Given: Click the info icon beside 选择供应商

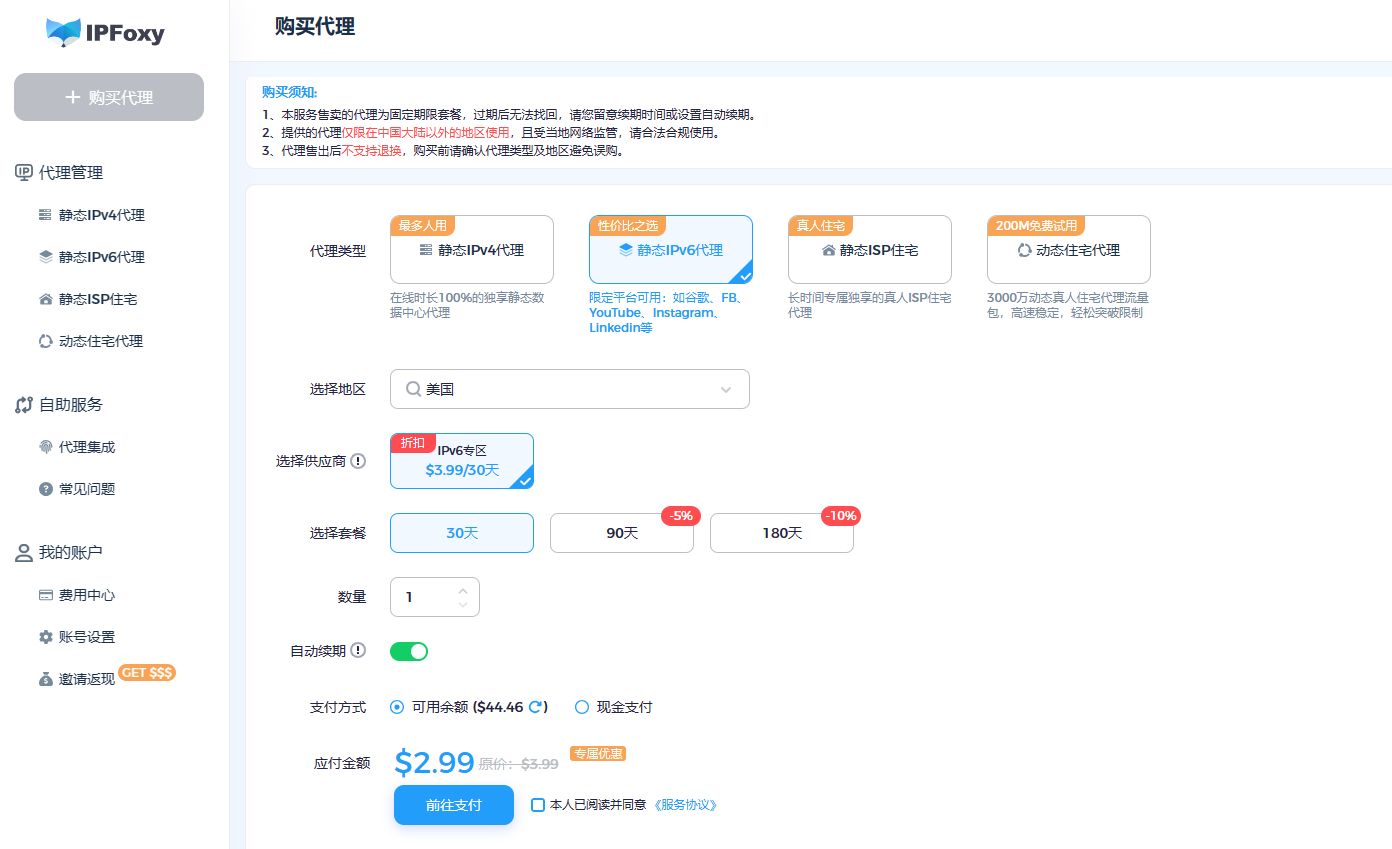Looking at the screenshot, I should click(x=358, y=461).
